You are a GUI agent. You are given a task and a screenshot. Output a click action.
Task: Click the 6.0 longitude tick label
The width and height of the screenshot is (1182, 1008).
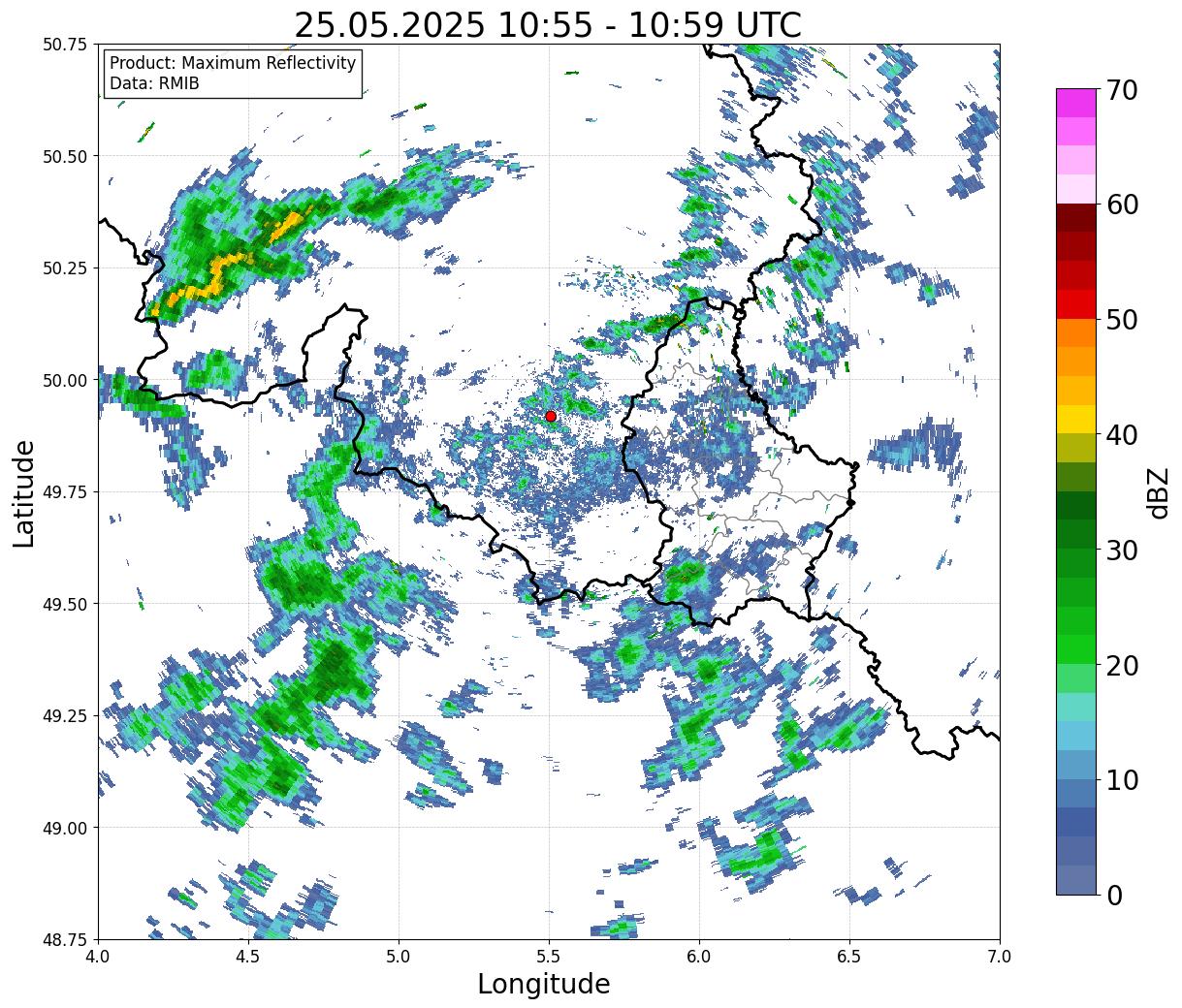(x=699, y=957)
